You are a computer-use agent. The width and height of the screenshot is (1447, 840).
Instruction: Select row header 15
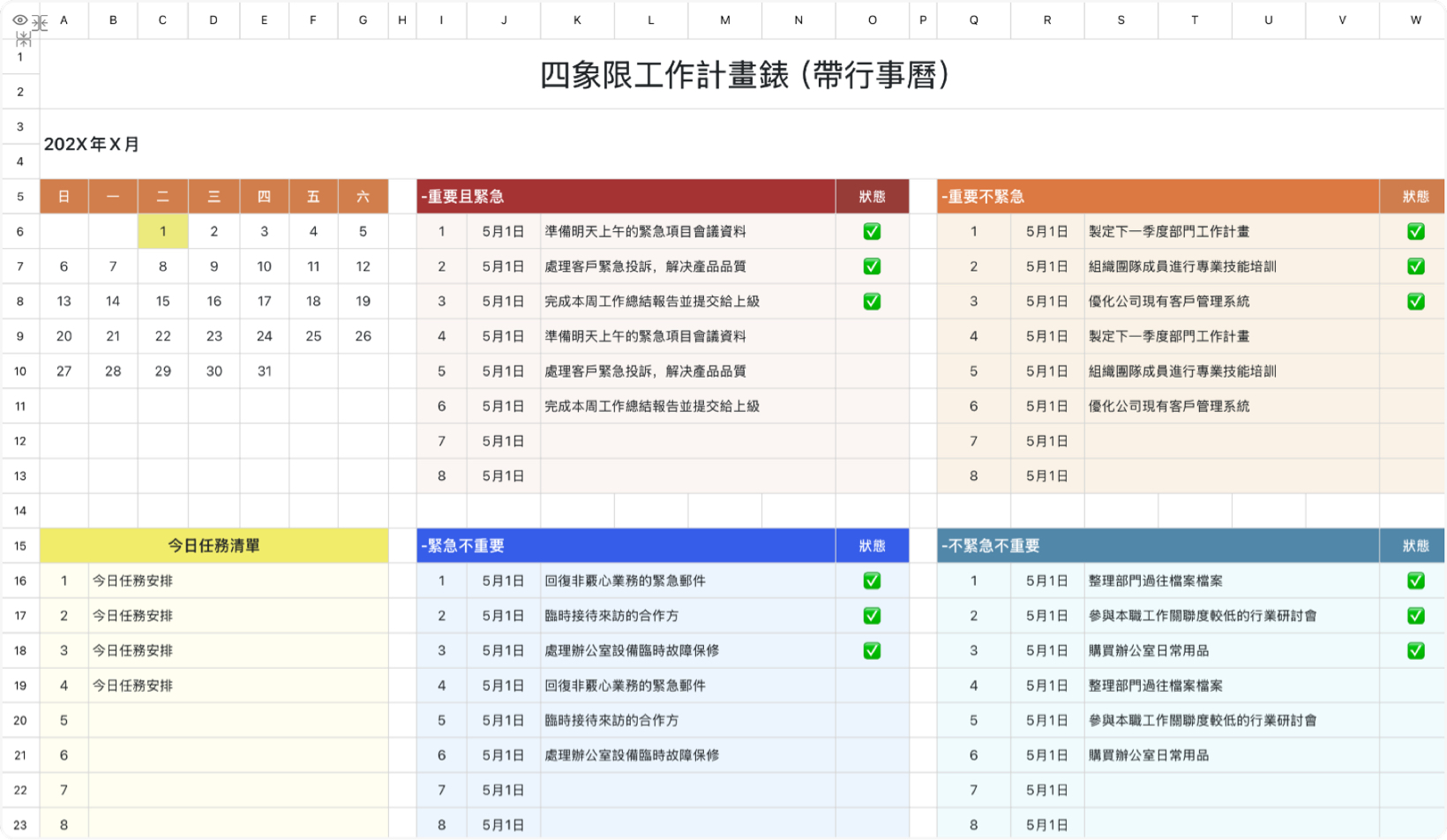click(x=20, y=546)
